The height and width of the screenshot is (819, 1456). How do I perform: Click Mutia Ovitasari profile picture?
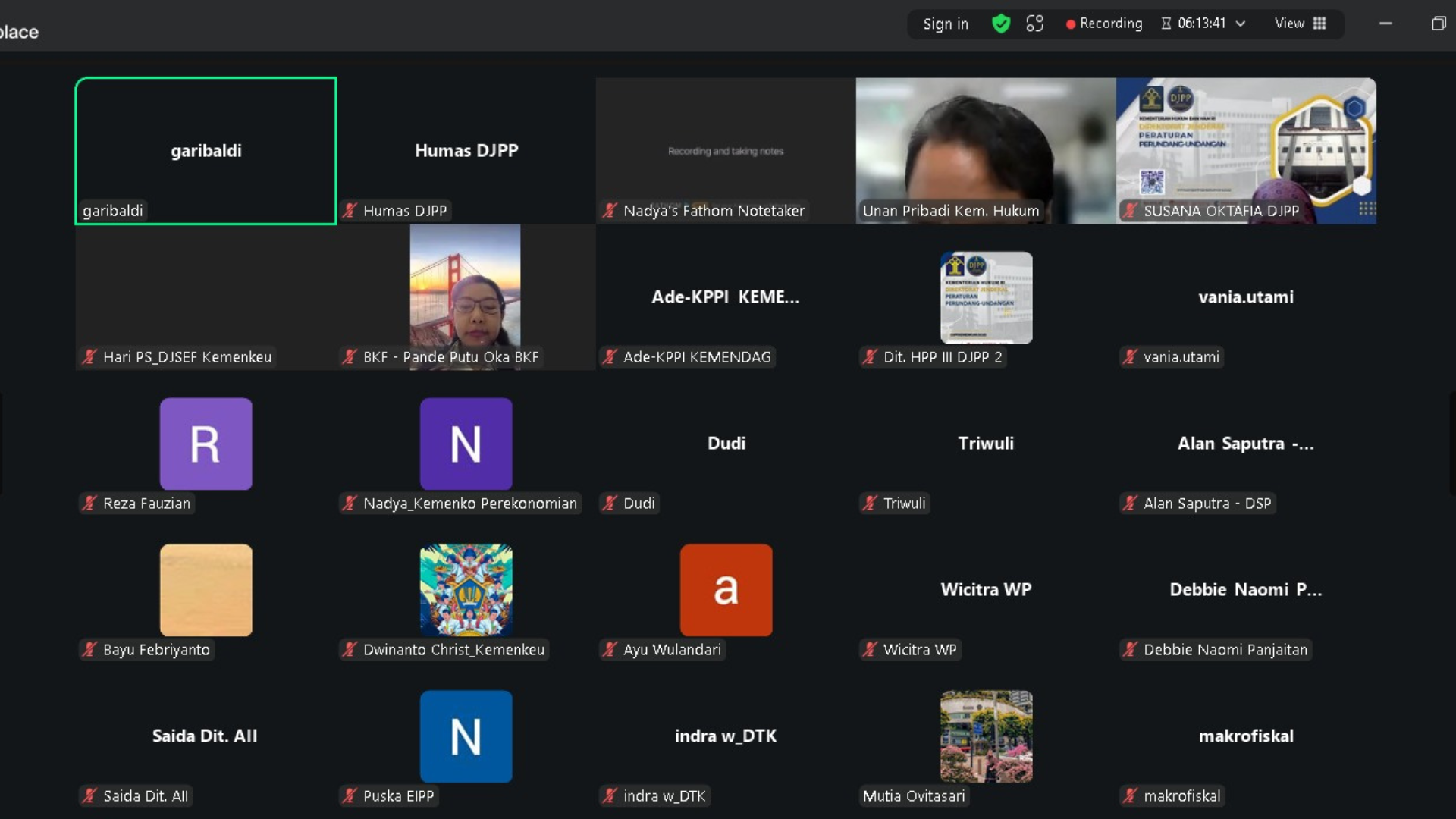pos(986,736)
